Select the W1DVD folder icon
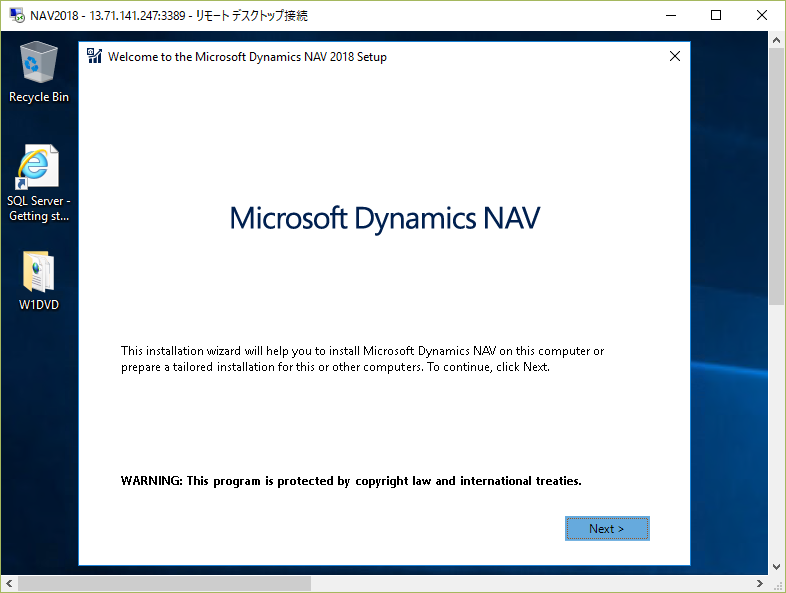This screenshot has height=593, width=786. (x=39, y=281)
